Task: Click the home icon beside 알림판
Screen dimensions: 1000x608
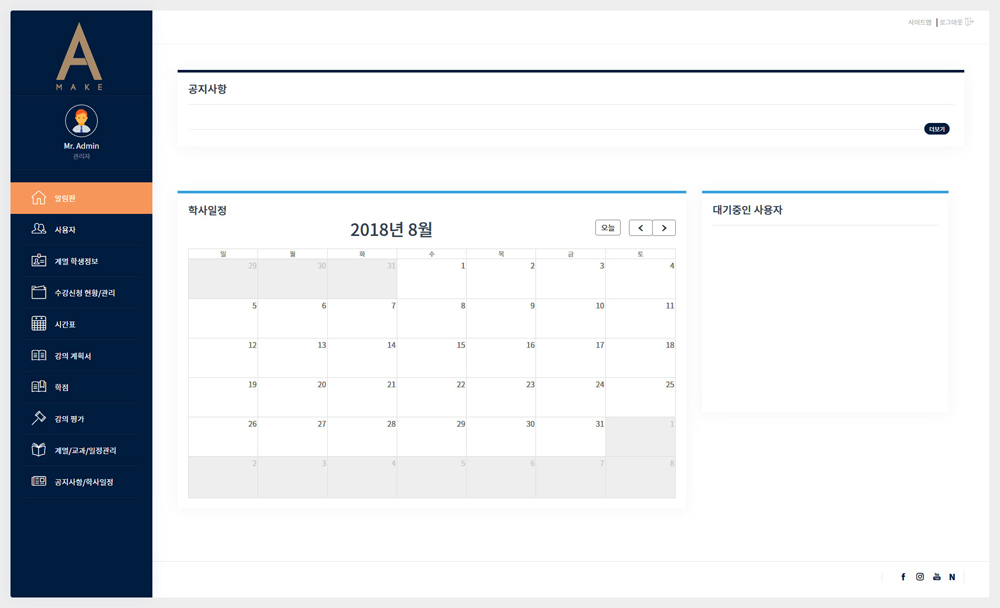Action: (x=39, y=198)
